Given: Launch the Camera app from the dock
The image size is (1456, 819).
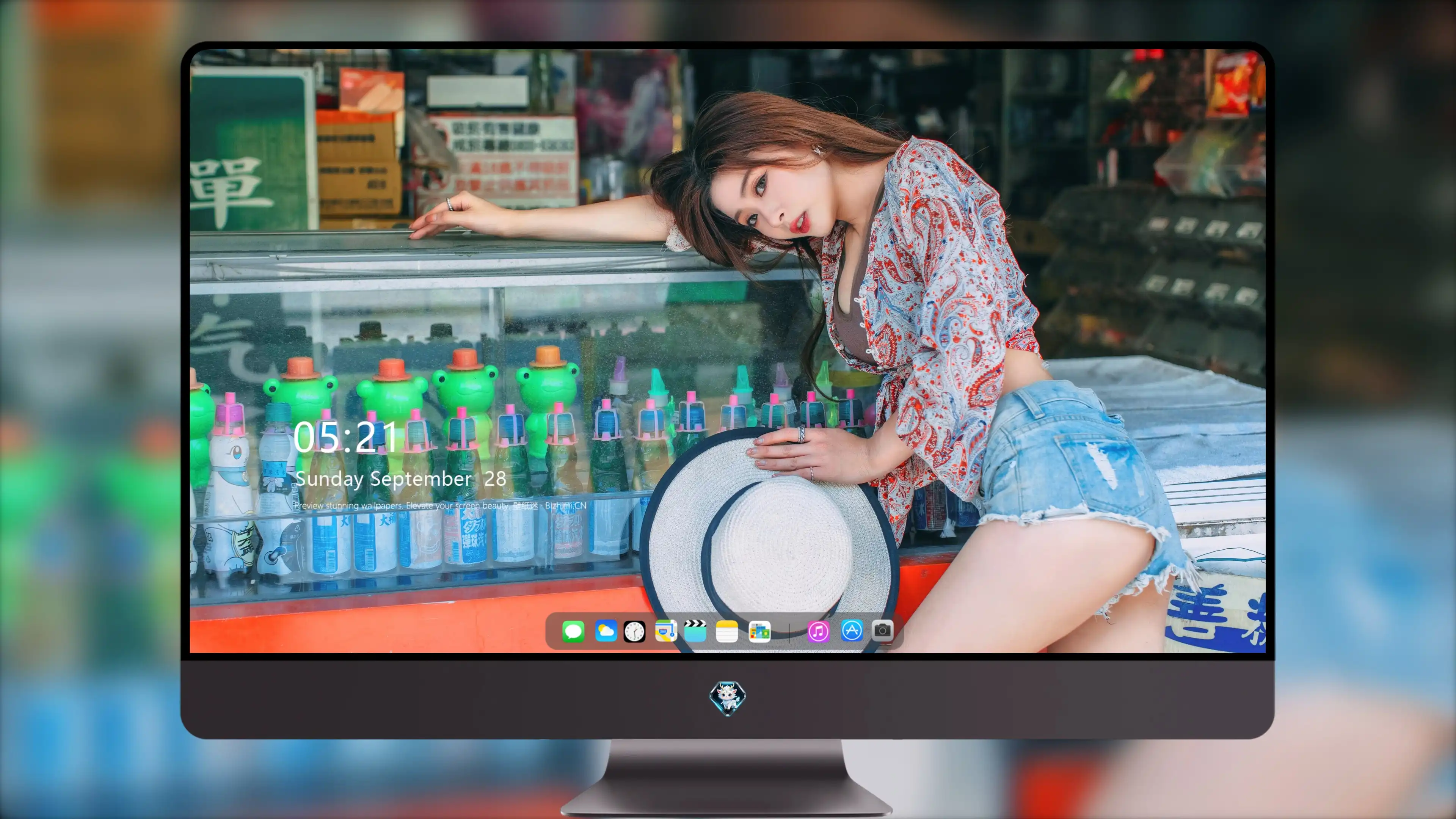Looking at the screenshot, I should (x=882, y=630).
